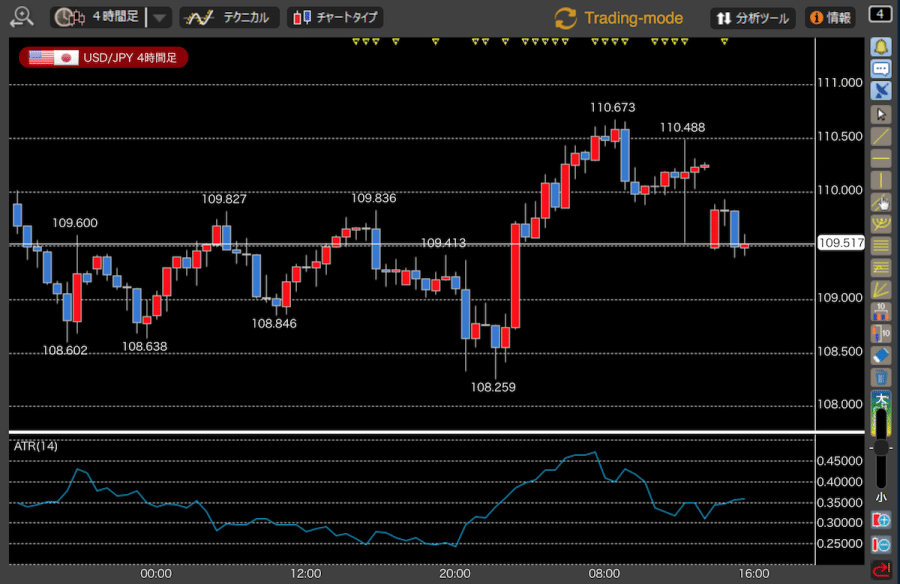Image resolution: width=900 pixels, height=584 pixels.
Task: Click the candle zoom-in plus icon
Action: (x=881, y=520)
